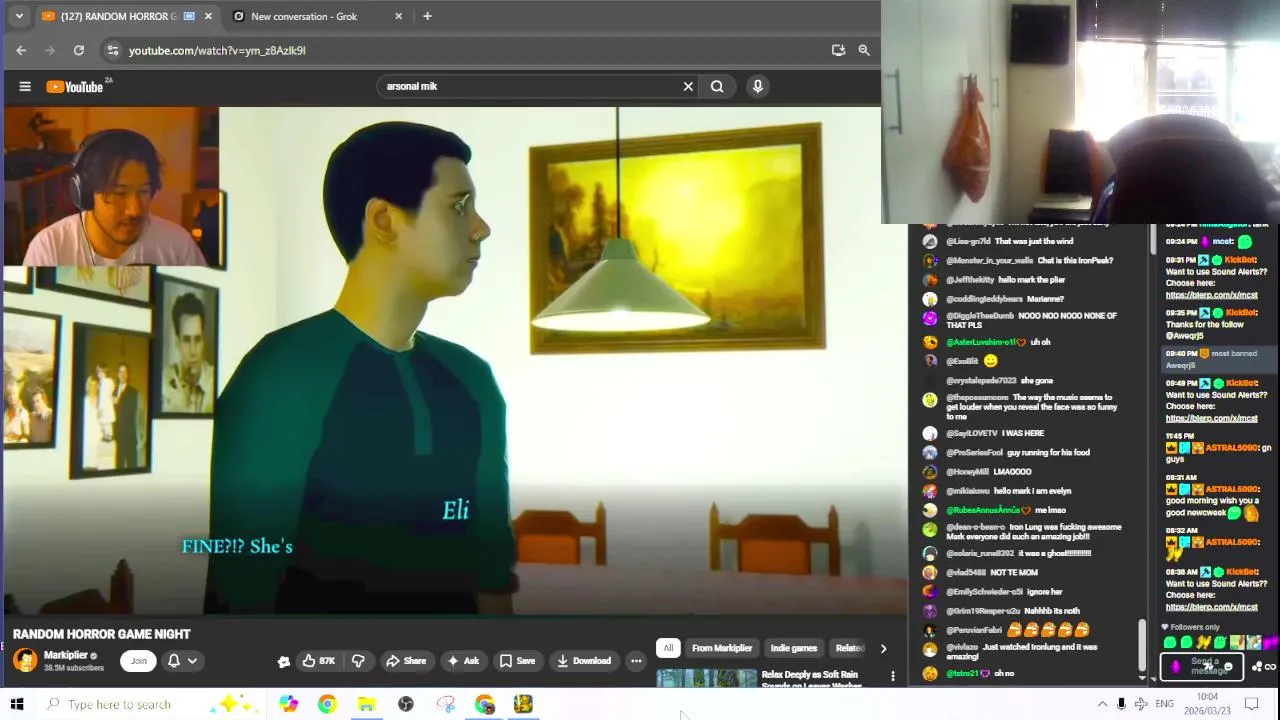Open Markiplier channel avatar
This screenshot has height=720, width=1280.
pos(25,660)
